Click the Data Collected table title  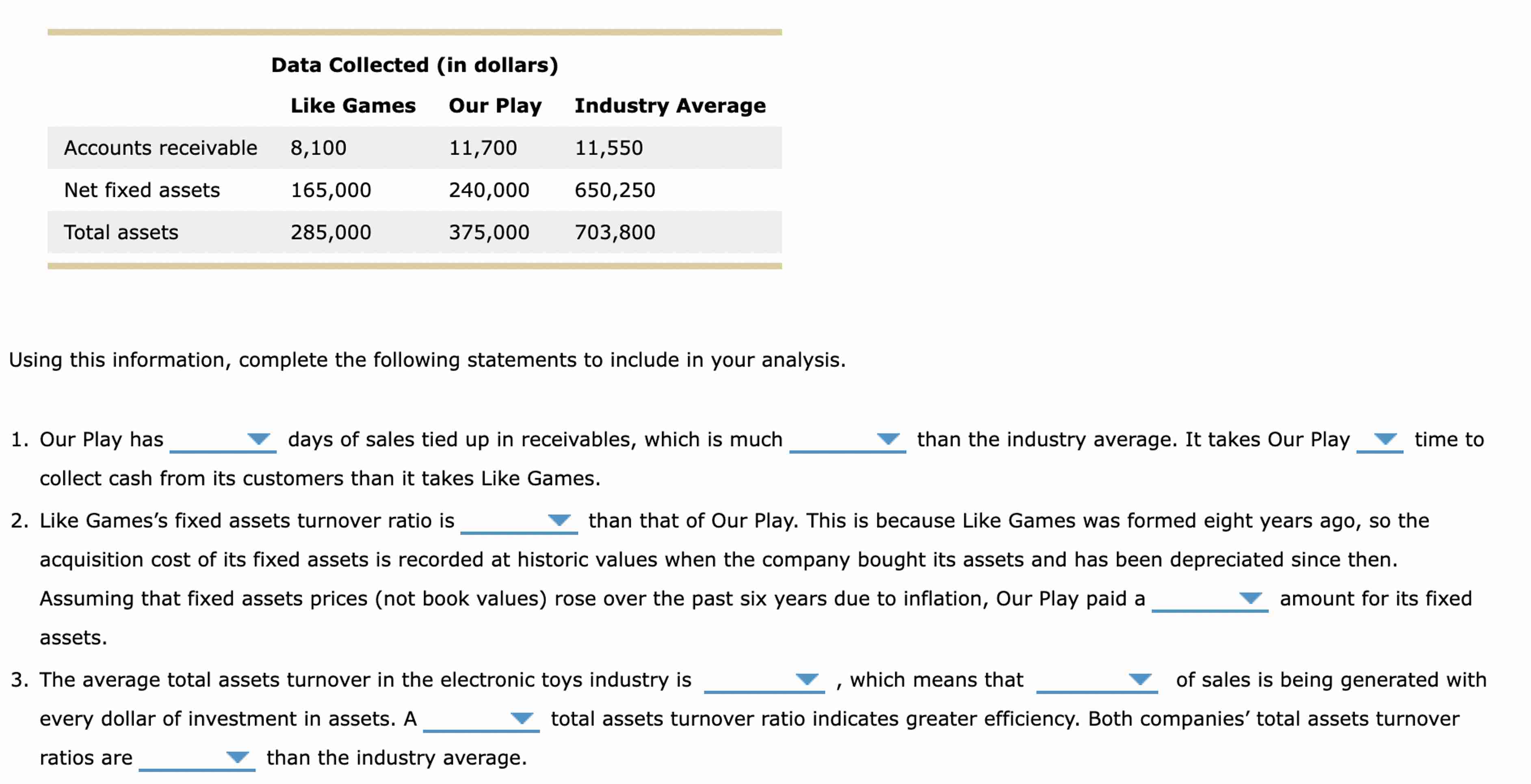point(414,65)
